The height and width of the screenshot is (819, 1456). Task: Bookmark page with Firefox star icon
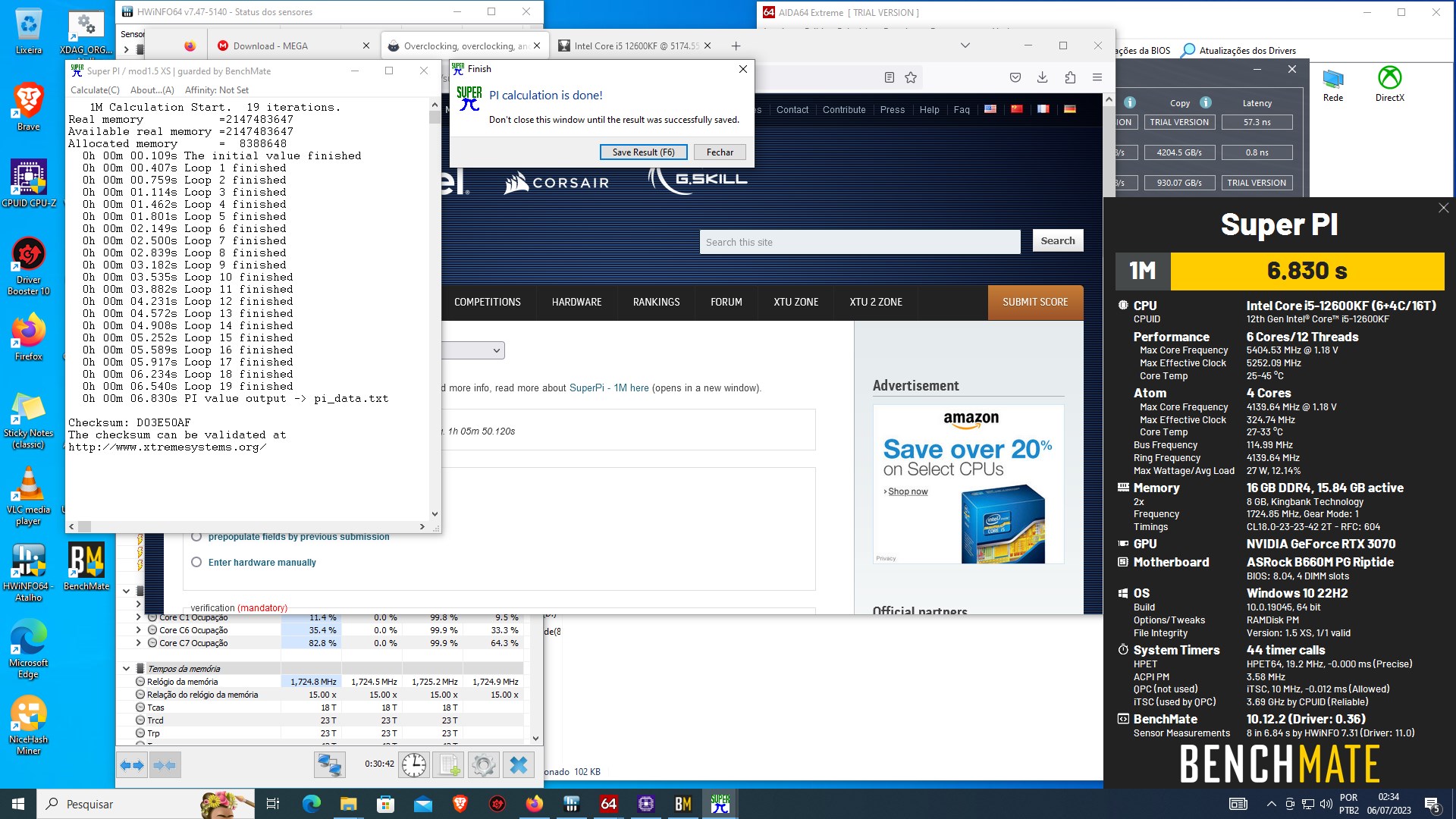(911, 77)
